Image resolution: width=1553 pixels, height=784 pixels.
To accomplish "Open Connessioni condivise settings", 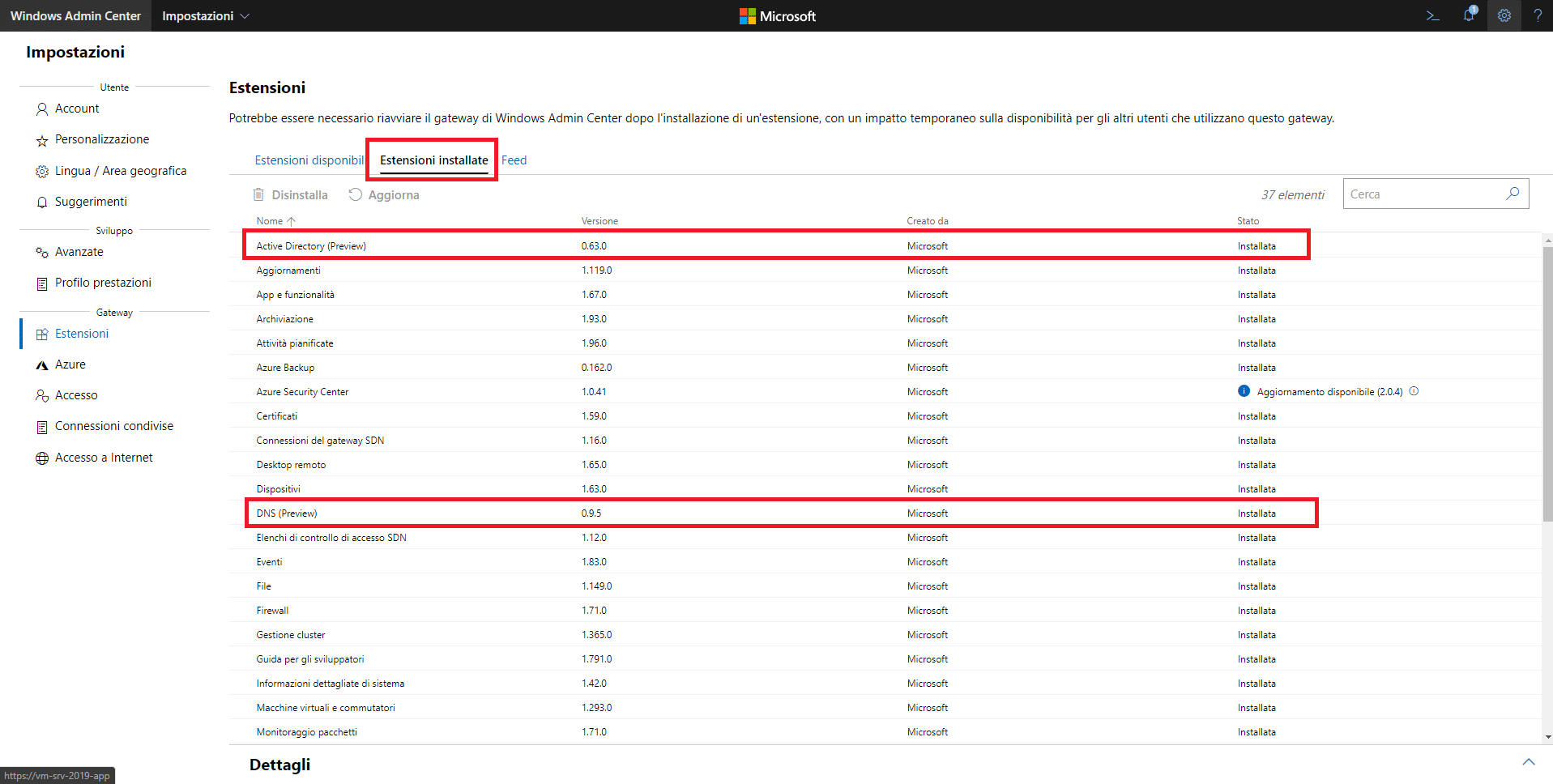I will point(114,426).
